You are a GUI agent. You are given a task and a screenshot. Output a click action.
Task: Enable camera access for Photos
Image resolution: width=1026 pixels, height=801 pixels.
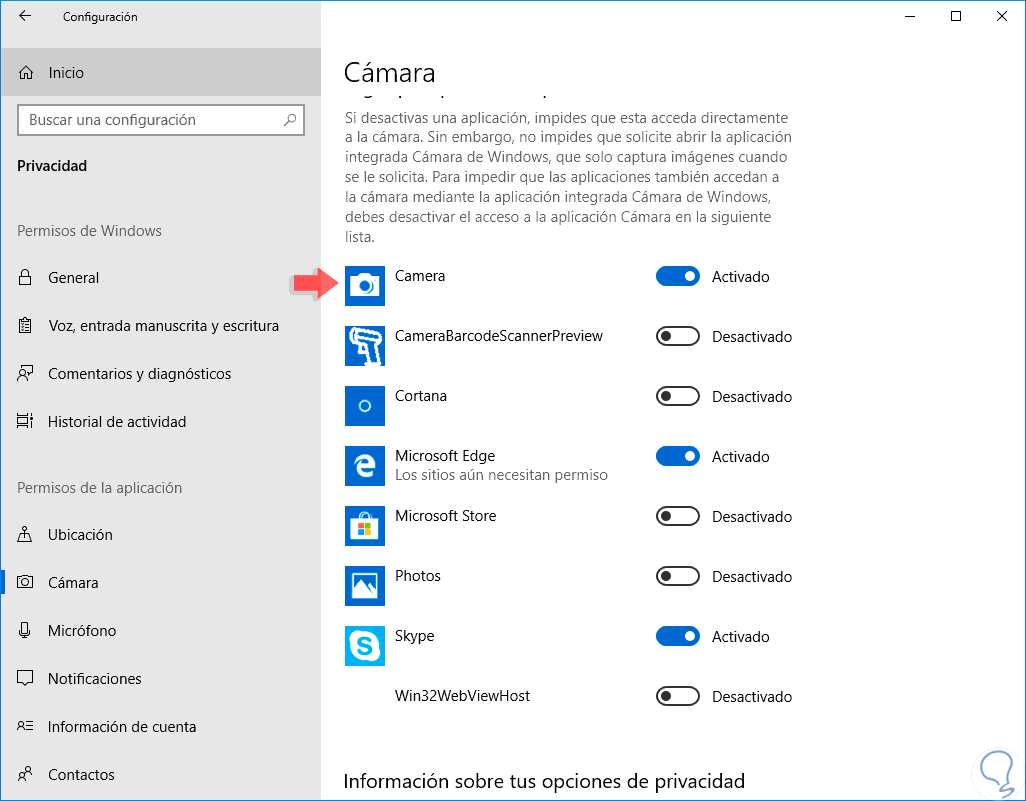tap(677, 577)
